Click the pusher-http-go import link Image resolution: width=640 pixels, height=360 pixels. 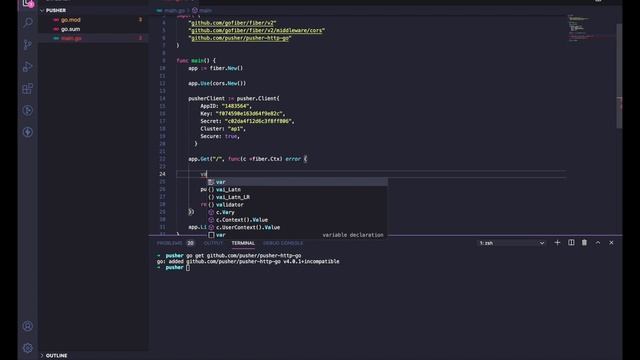[x=240, y=38]
